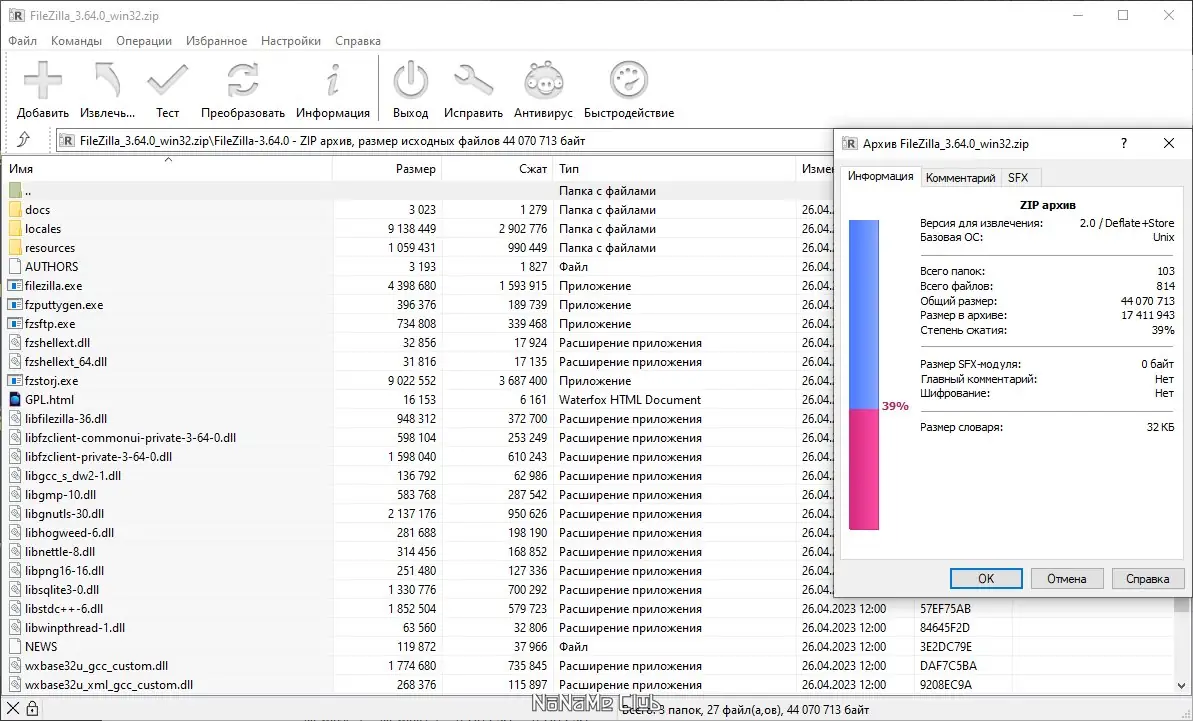Select the libgnutls-30.dll row
This screenshot has width=1193, height=721.
pyautogui.click(x=418, y=513)
